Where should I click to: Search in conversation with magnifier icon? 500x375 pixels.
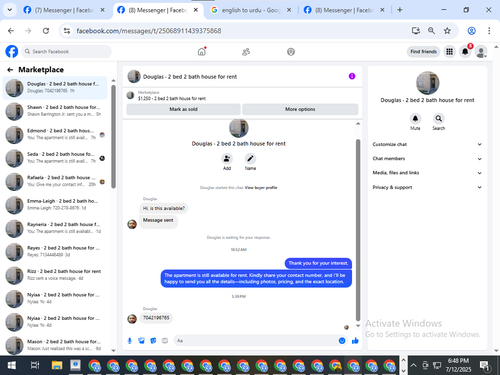(439, 118)
